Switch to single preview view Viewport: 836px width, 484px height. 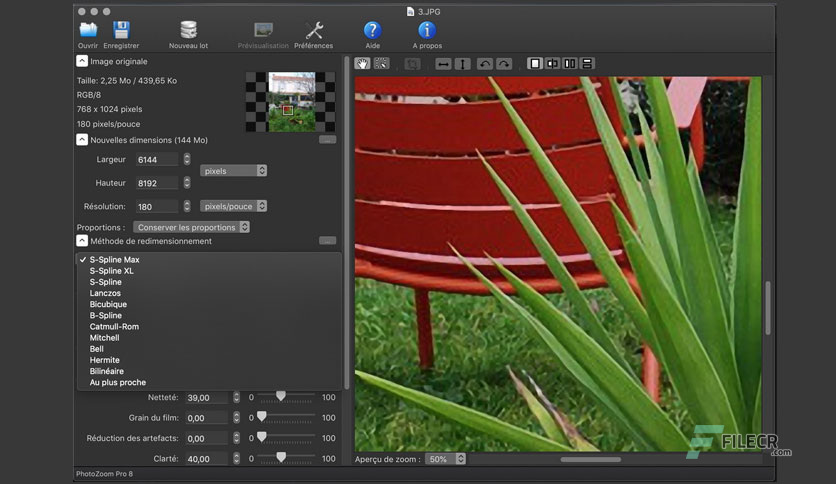coord(535,64)
